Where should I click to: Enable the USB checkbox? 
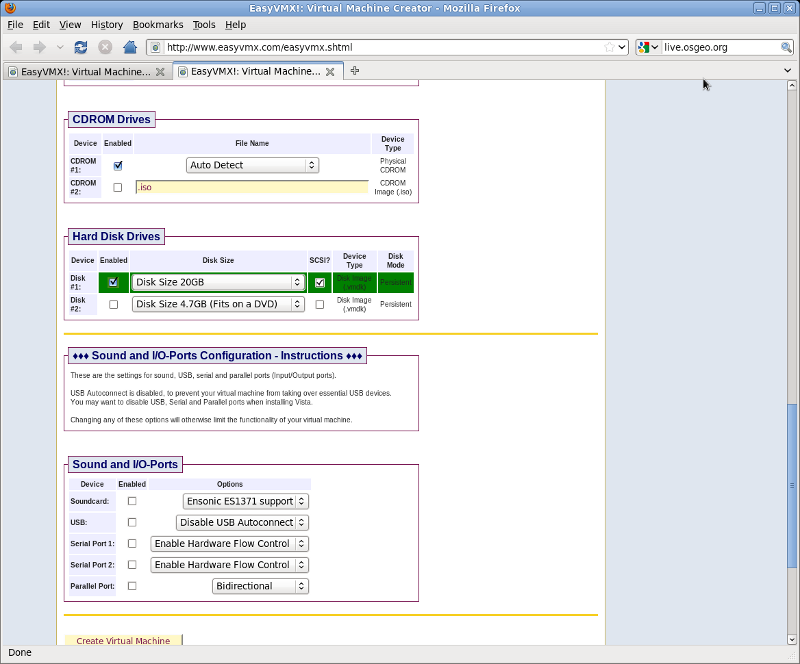[132, 522]
